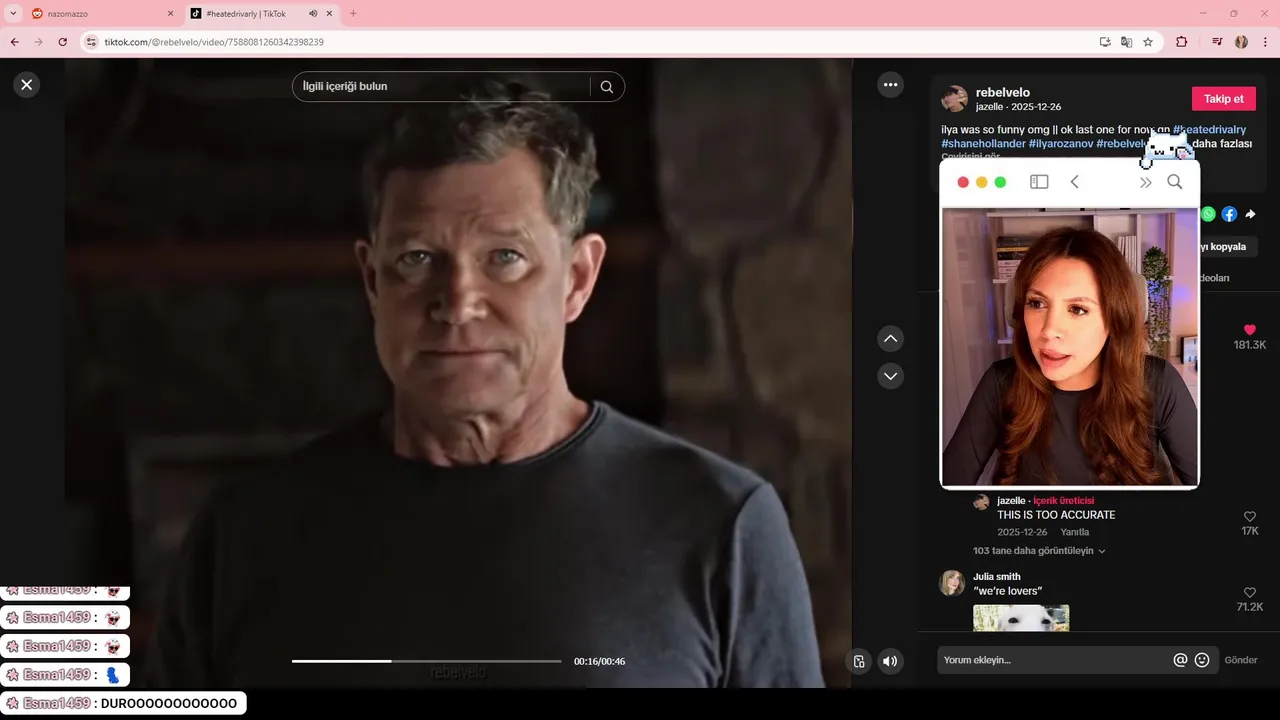Click green dot in overlay window
Viewport: 1280px width, 720px height.
(1000, 182)
